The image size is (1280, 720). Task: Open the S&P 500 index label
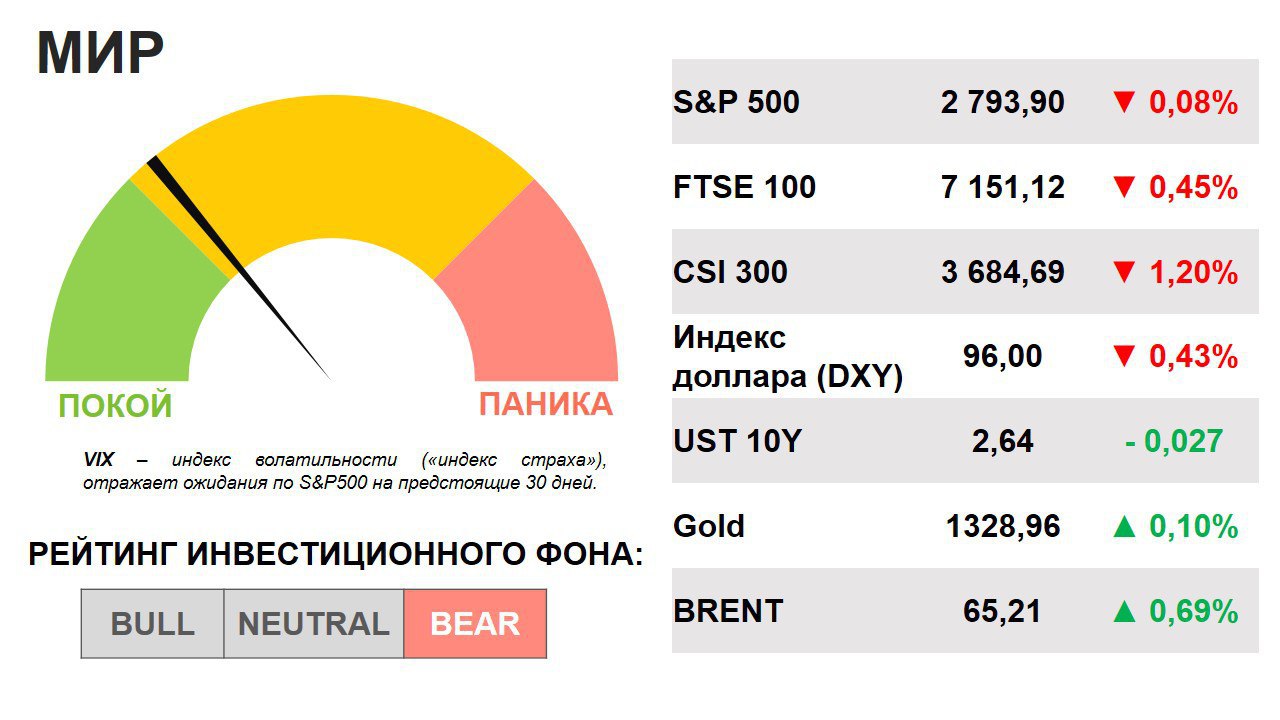[x=736, y=102]
